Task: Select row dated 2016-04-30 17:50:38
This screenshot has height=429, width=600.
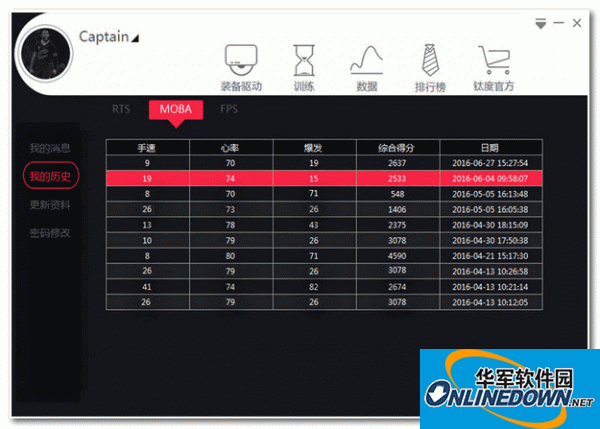Action: coord(324,240)
